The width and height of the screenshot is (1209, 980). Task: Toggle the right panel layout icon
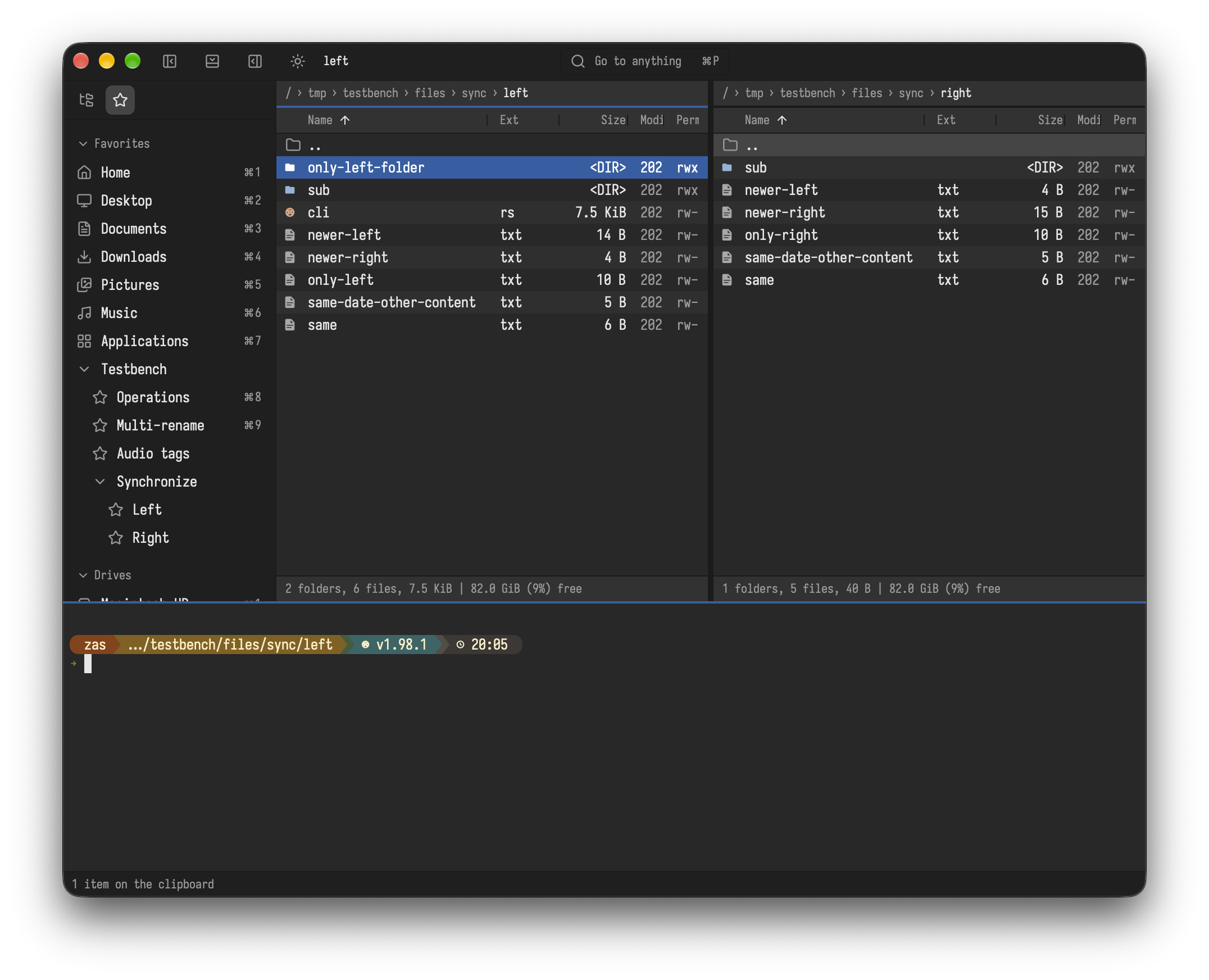255,61
